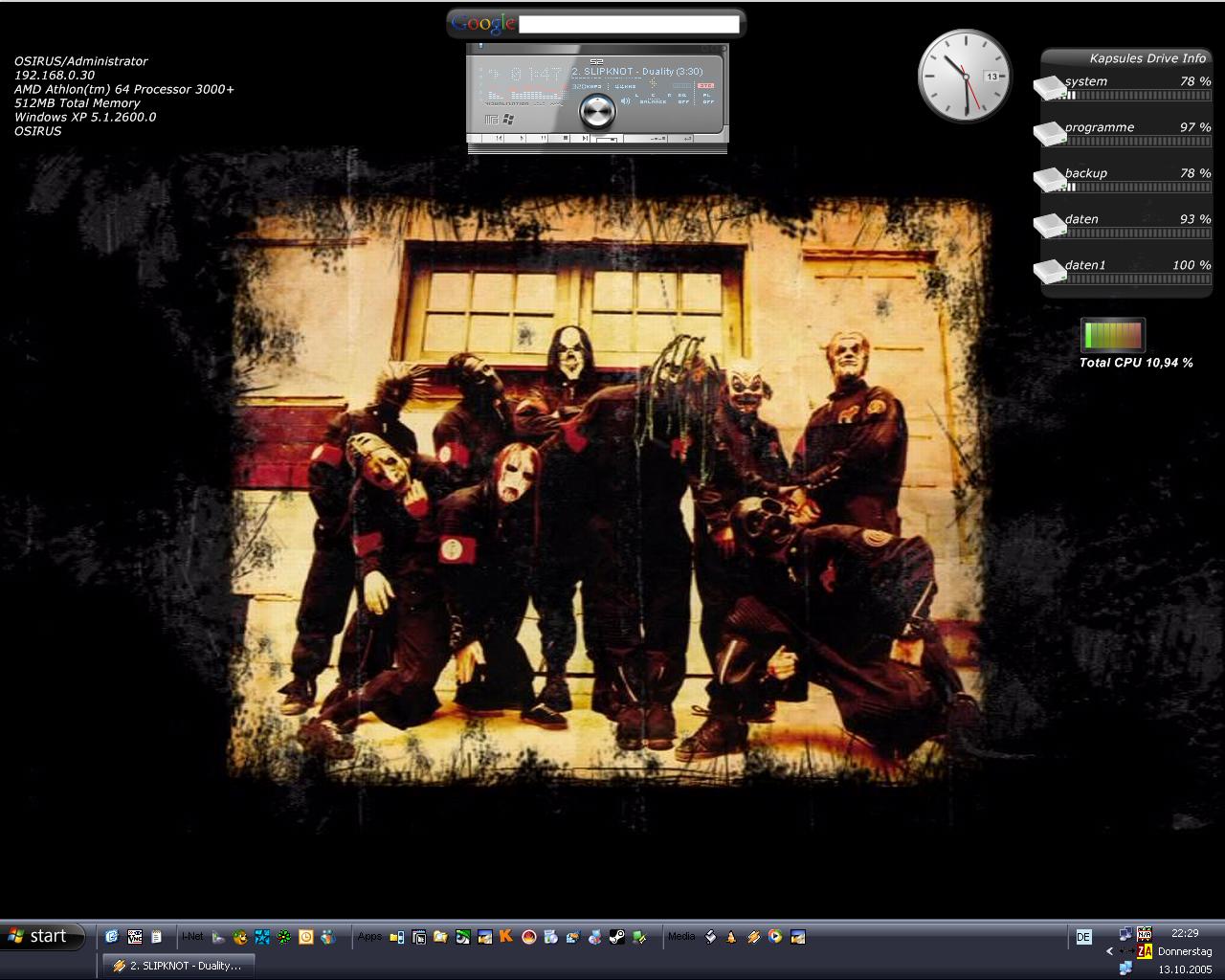Toggle the PL OFF playlist switch in Winamp
The width and height of the screenshot is (1225, 980).
pyautogui.click(x=709, y=98)
